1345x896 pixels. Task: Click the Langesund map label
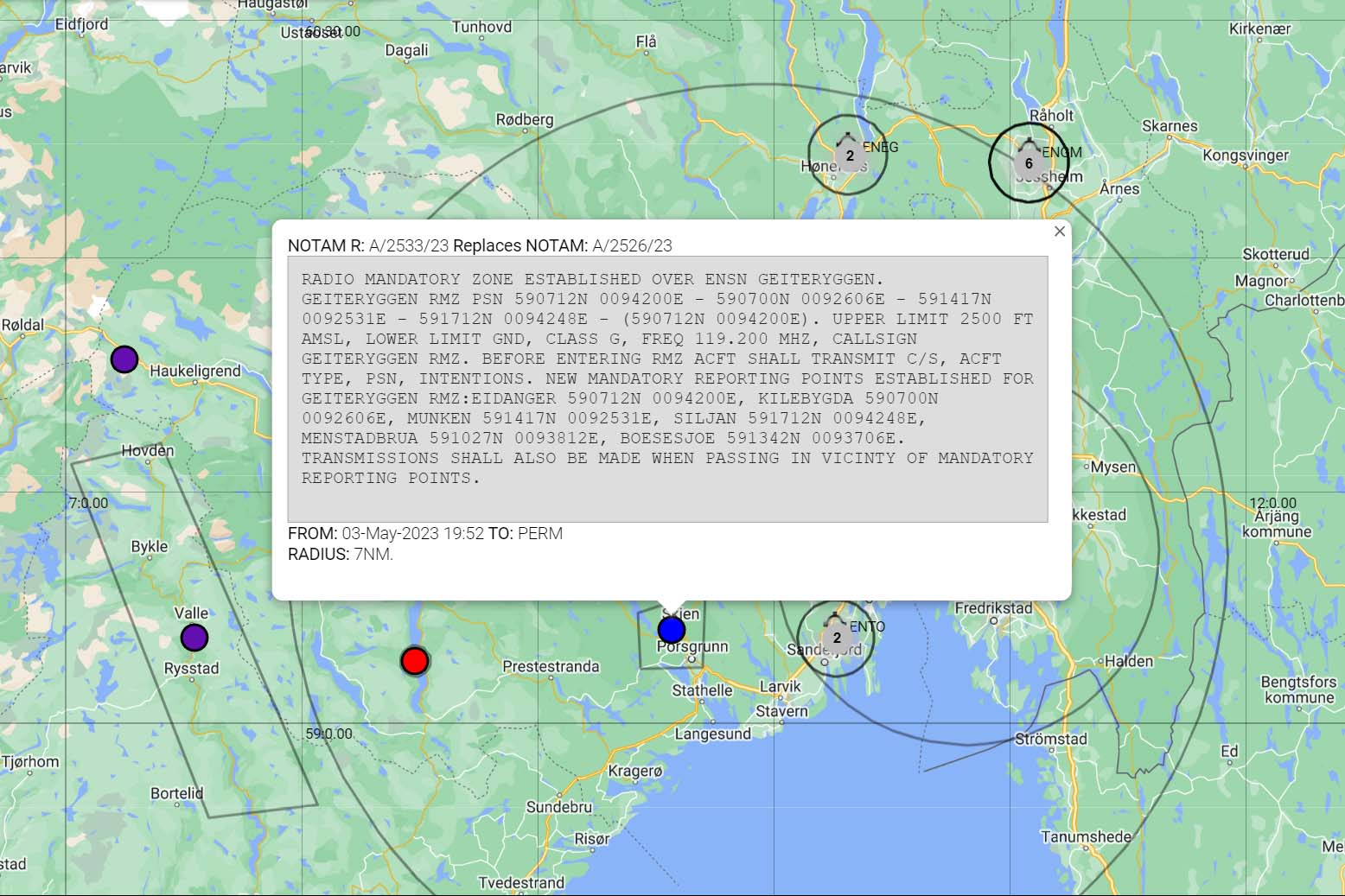point(713,734)
